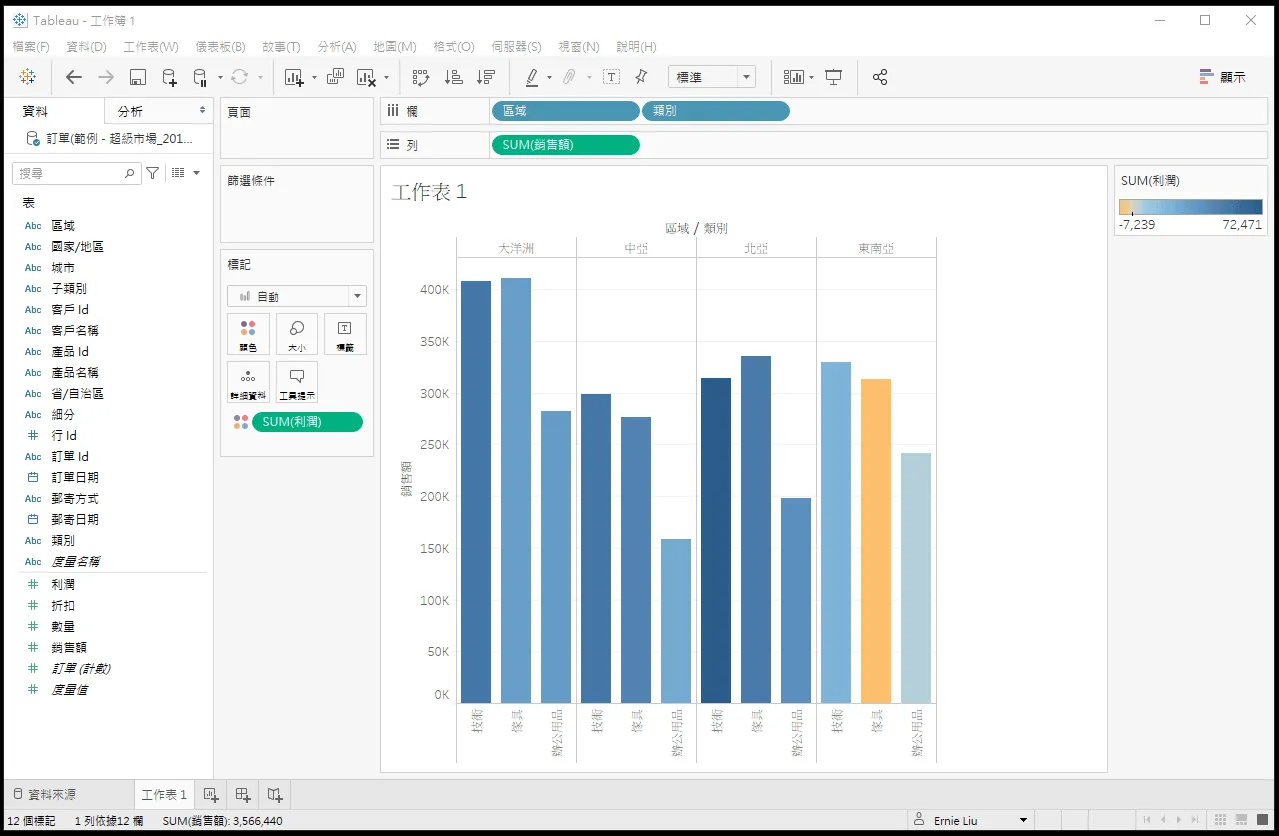
Task: Open the Data menu (資料)
Action: tap(86, 47)
